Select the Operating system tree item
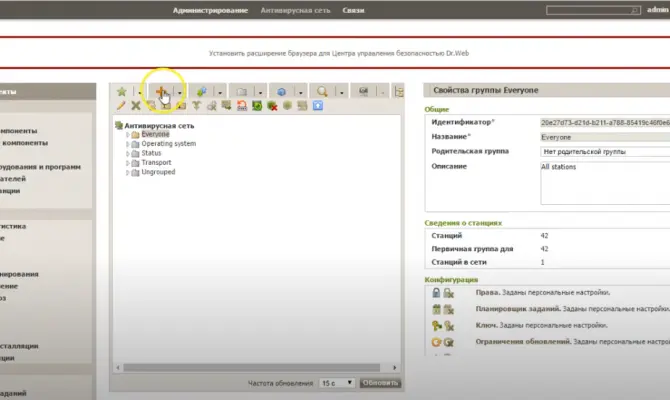The height and width of the screenshot is (400, 670). point(168,144)
